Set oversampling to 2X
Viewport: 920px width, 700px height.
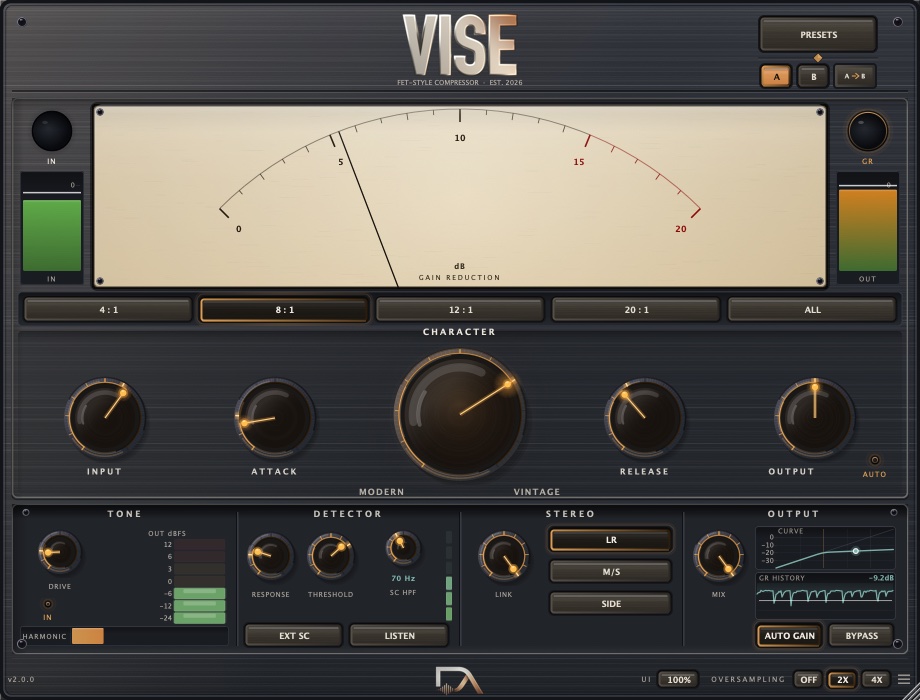click(842, 679)
